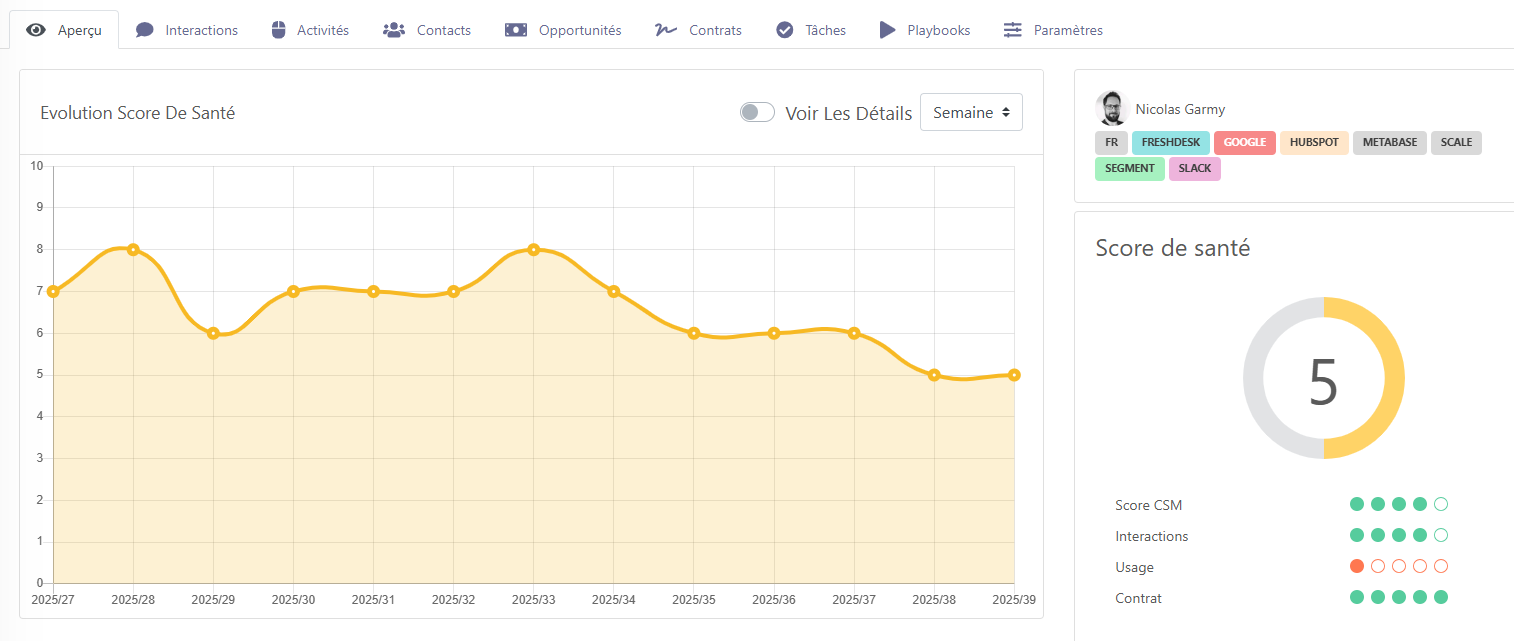
Task: Click the 2025/33 data point on chart
Action: (x=534, y=250)
